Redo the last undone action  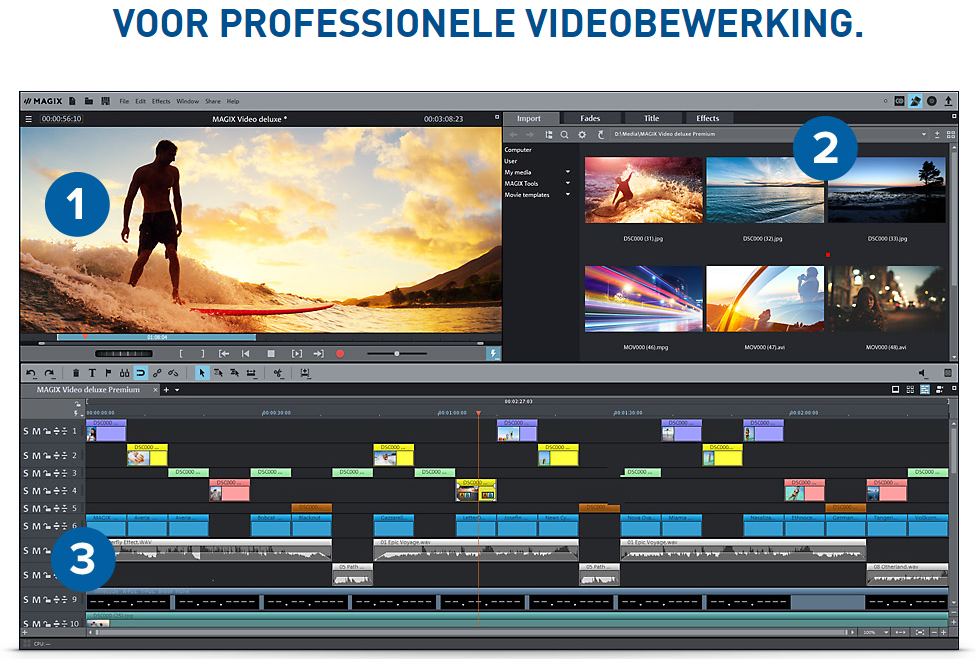coord(49,373)
